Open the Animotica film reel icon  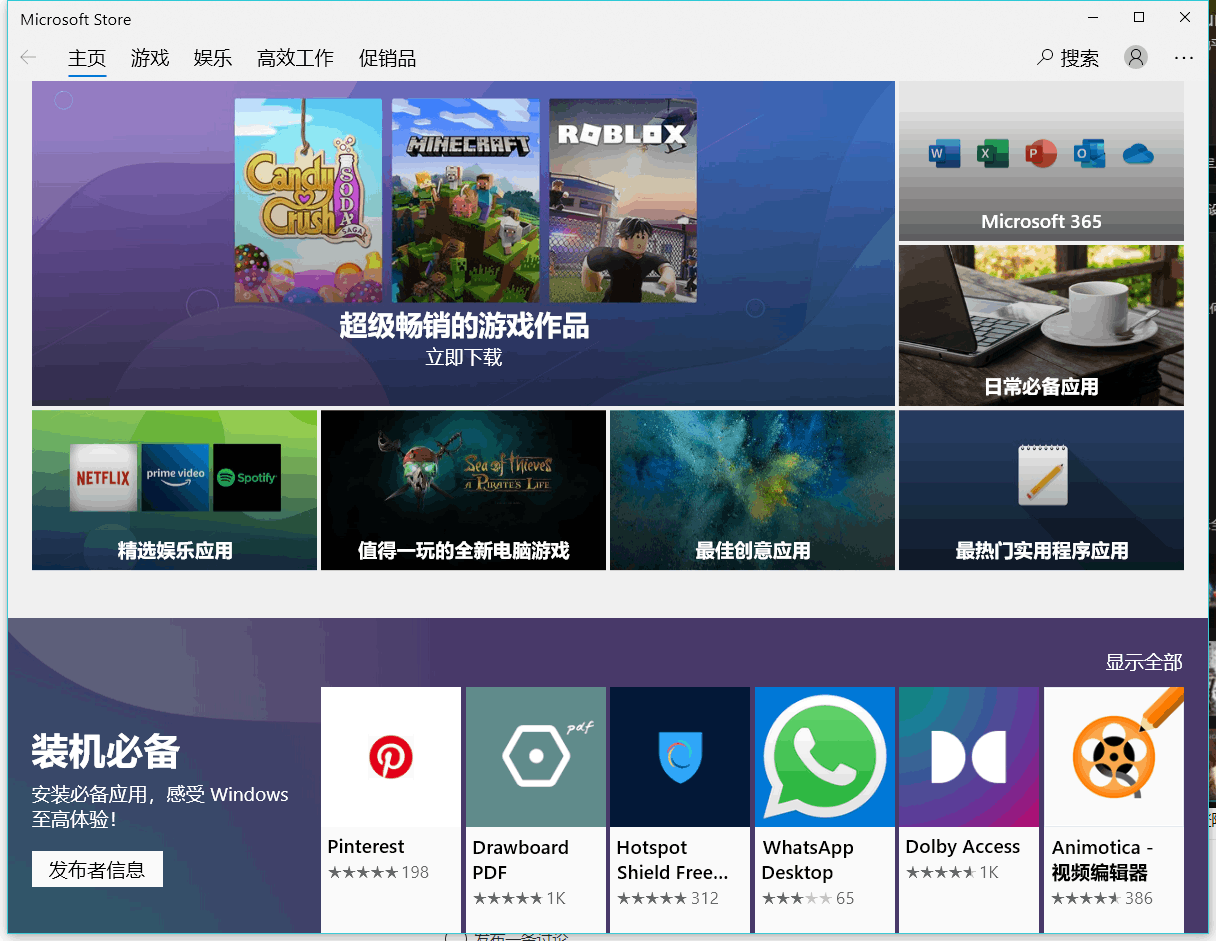pyautogui.click(x=1114, y=757)
